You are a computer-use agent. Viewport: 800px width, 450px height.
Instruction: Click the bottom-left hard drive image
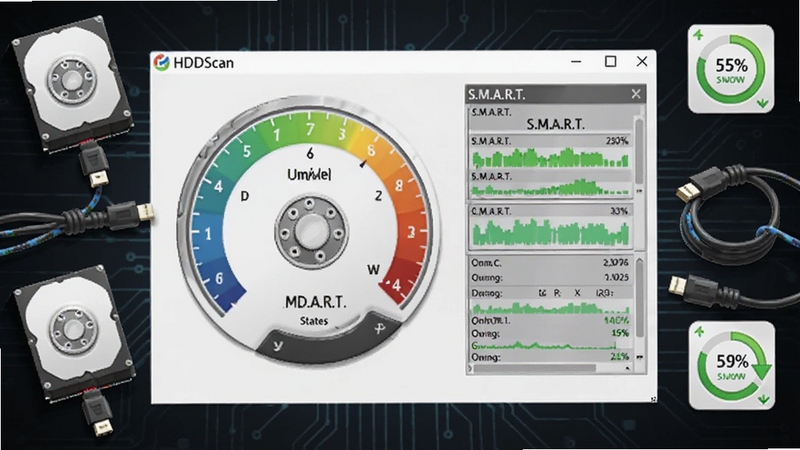74,332
